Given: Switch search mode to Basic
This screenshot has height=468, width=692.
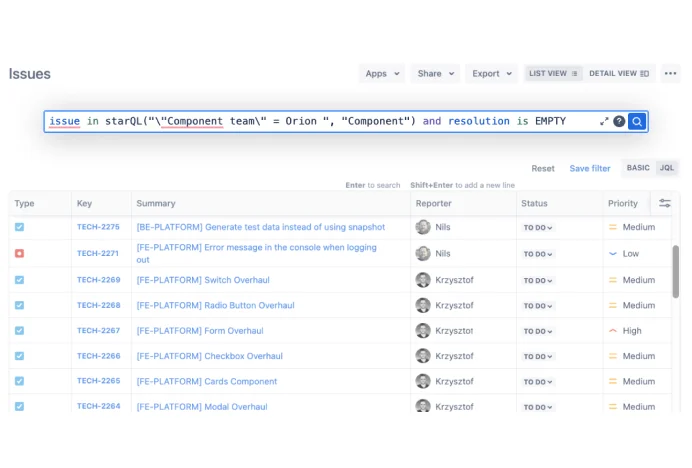Looking at the screenshot, I should tap(638, 168).
